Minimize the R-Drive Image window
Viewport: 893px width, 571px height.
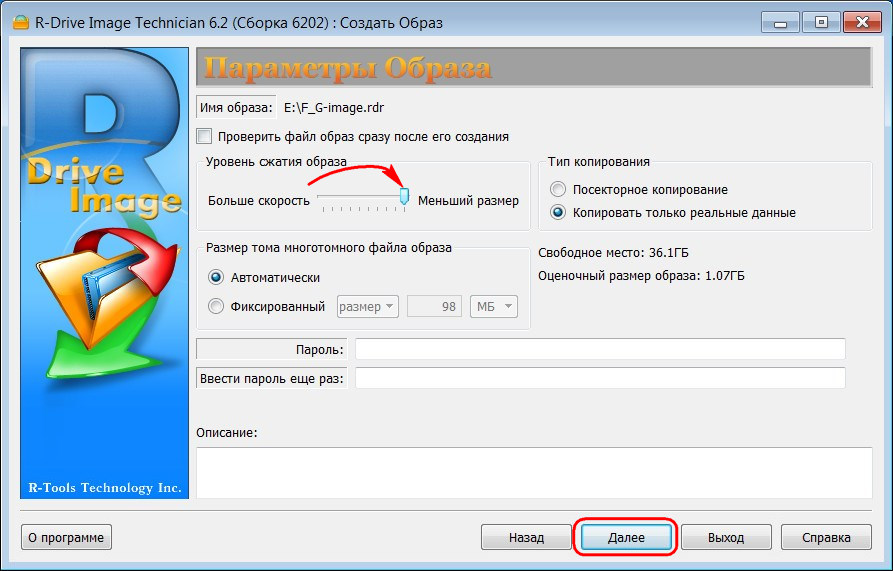click(x=780, y=23)
